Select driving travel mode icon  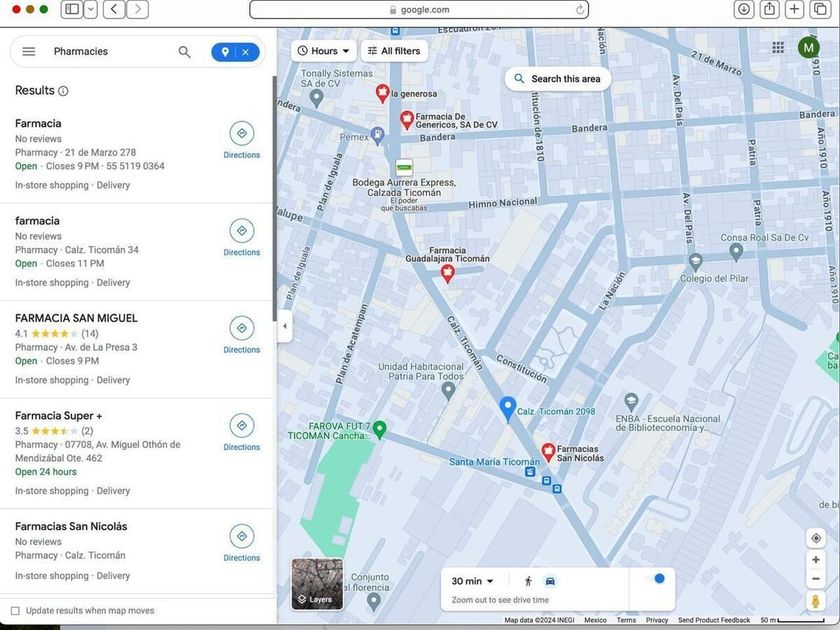coord(550,581)
